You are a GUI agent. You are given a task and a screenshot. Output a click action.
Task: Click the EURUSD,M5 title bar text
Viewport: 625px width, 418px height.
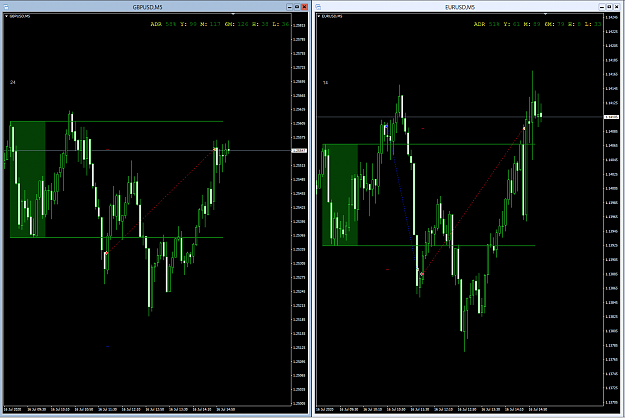[460, 7]
